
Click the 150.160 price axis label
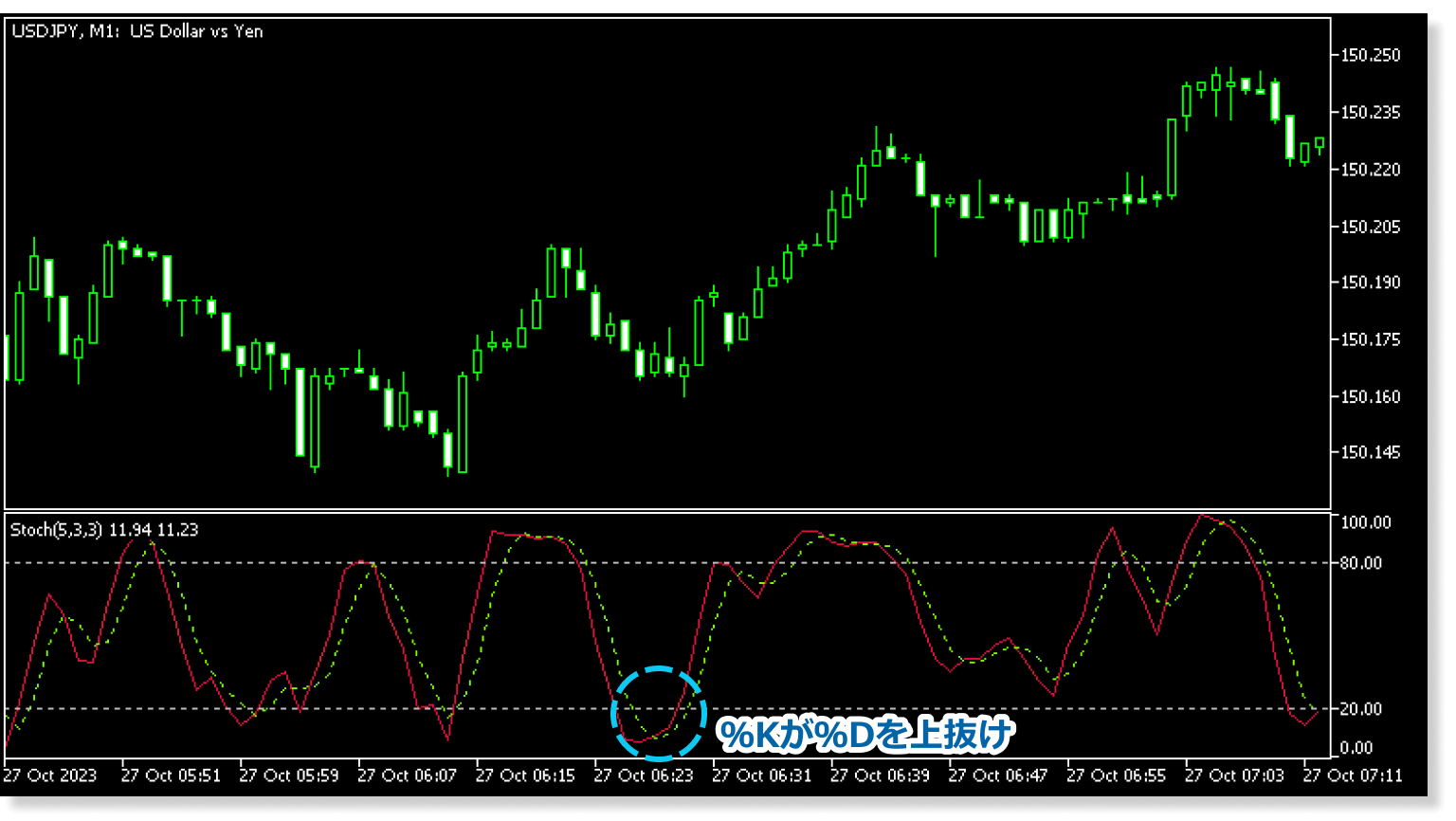tap(1370, 395)
